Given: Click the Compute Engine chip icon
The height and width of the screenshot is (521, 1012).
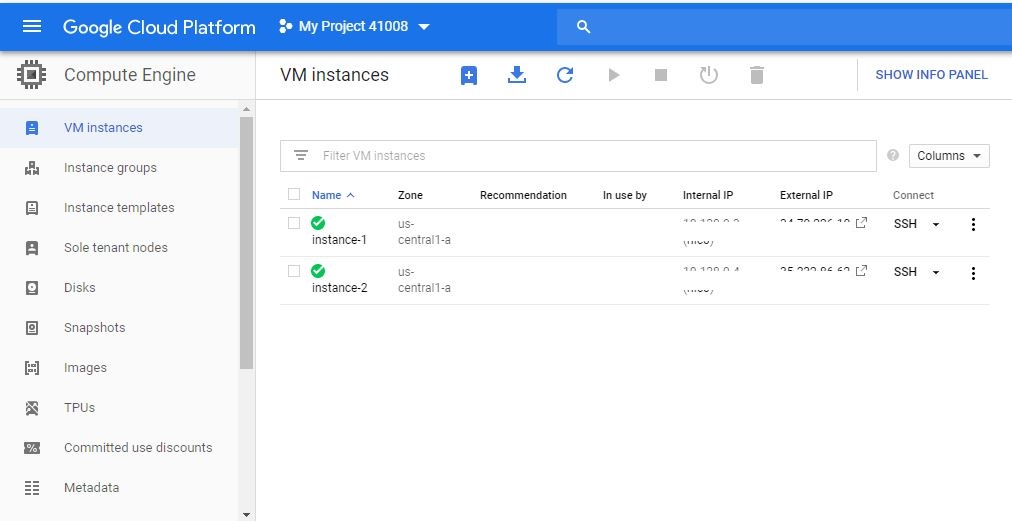Looking at the screenshot, I should point(31,75).
